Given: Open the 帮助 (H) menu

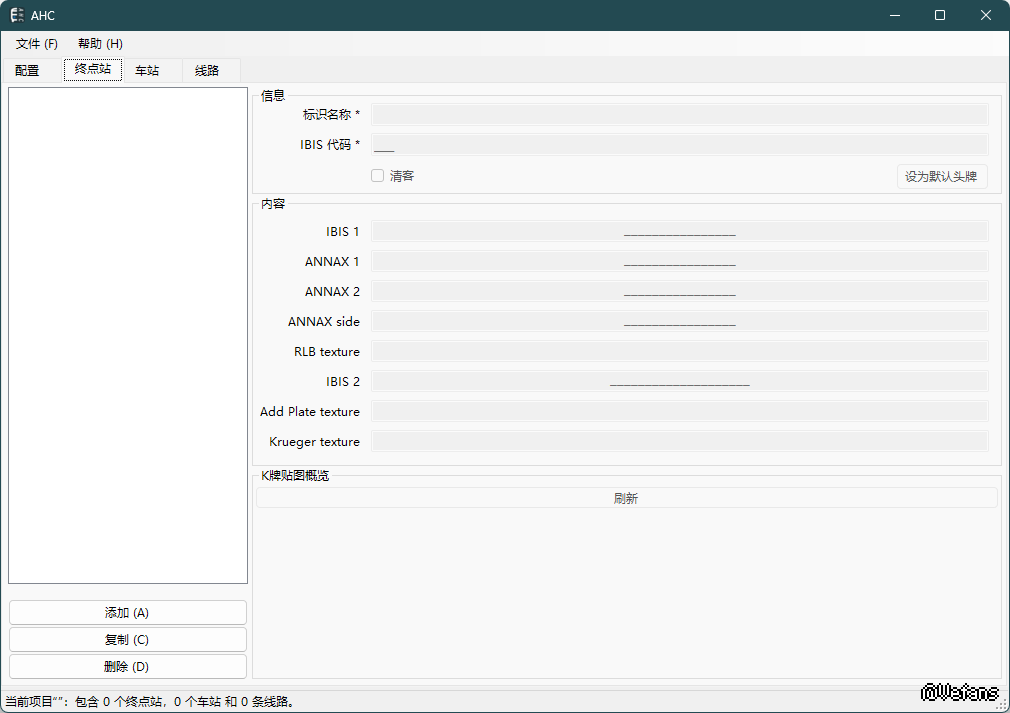Looking at the screenshot, I should click(100, 44).
